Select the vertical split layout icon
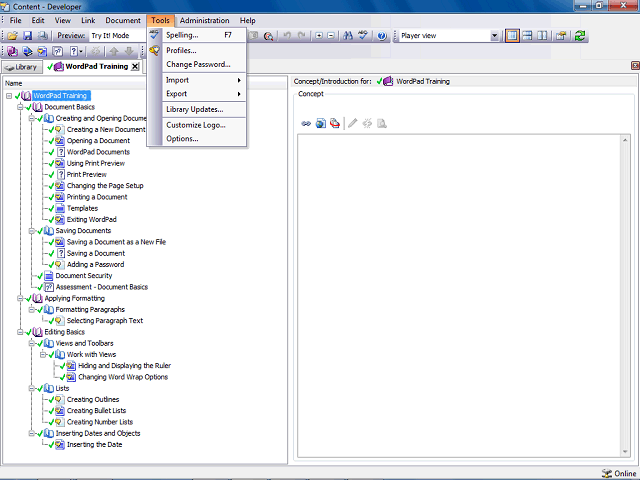 (542, 36)
